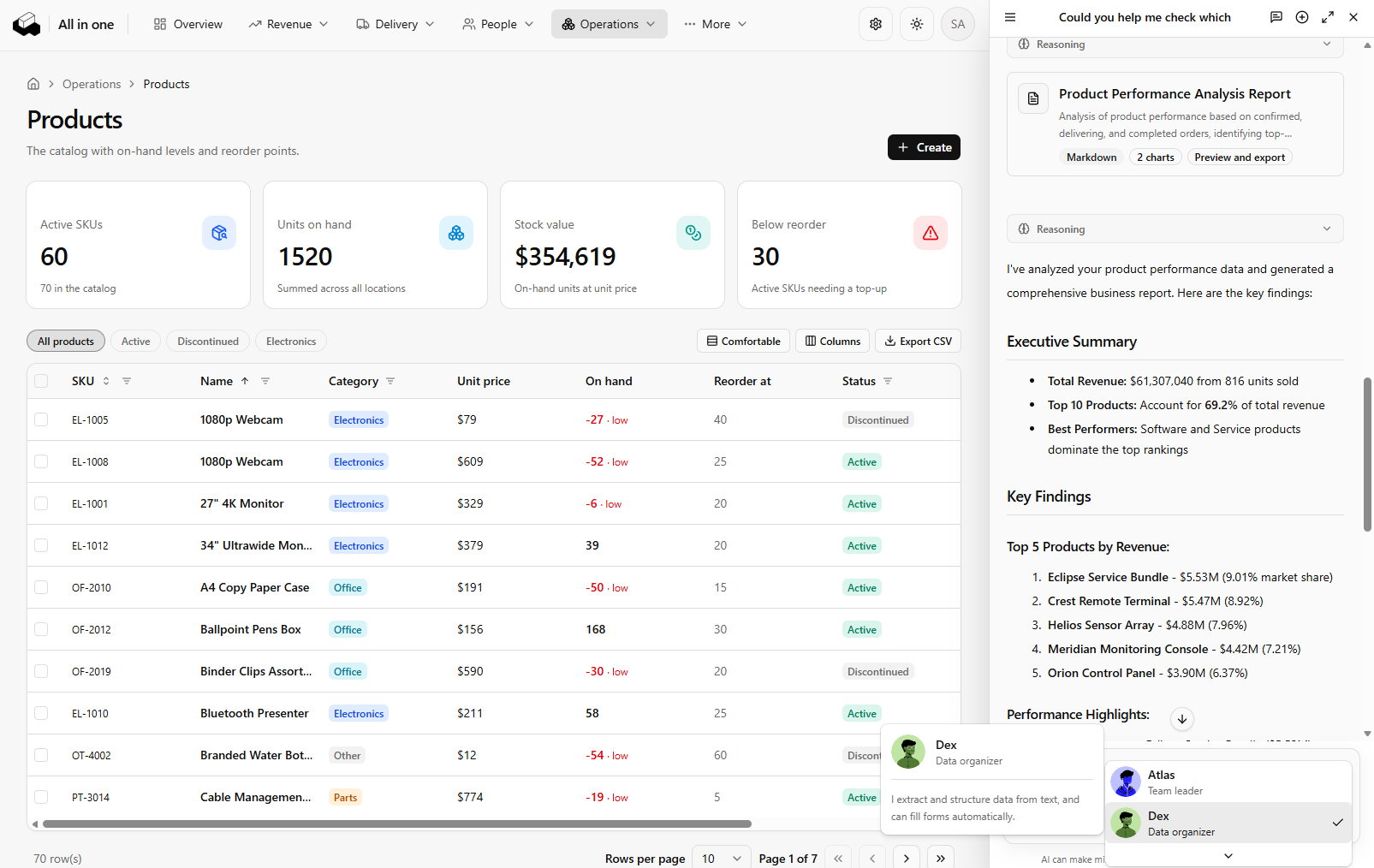Open the Columns chooser button

tap(833, 341)
